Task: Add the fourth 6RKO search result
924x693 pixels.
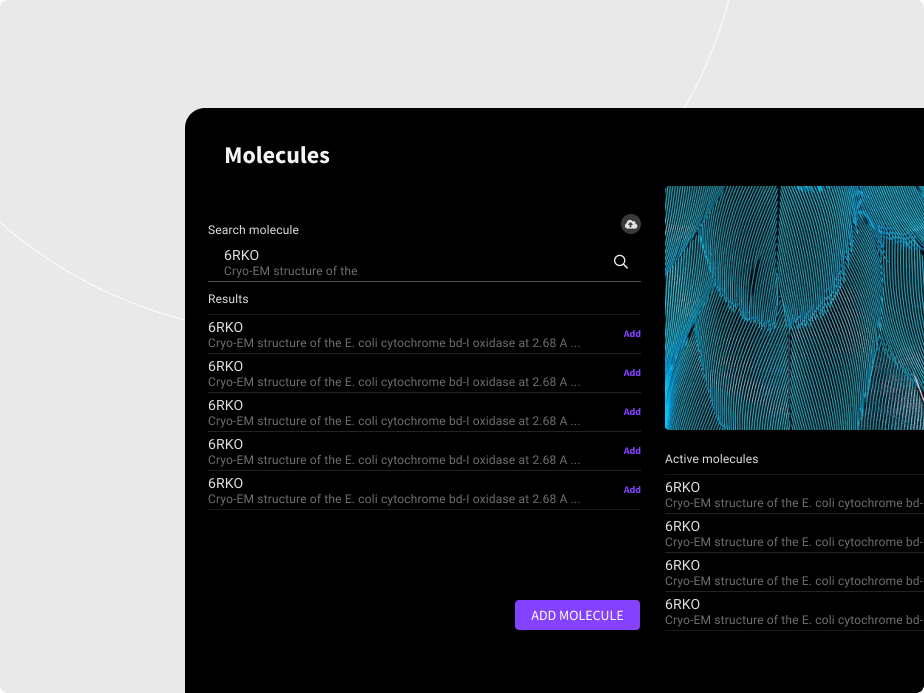Action: coord(632,451)
